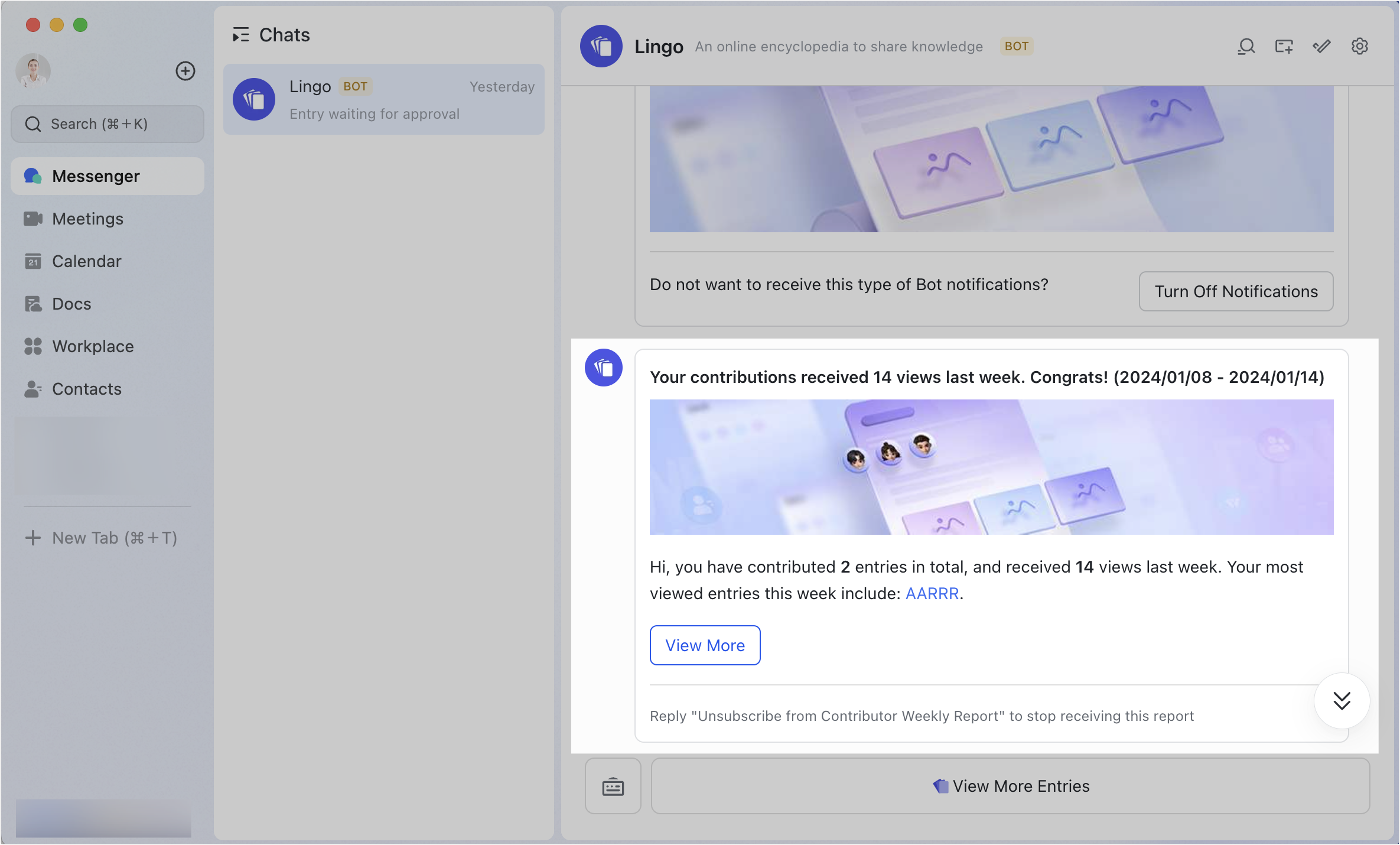Open a New Tab
1400x845 pixels.
[x=102, y=538]
